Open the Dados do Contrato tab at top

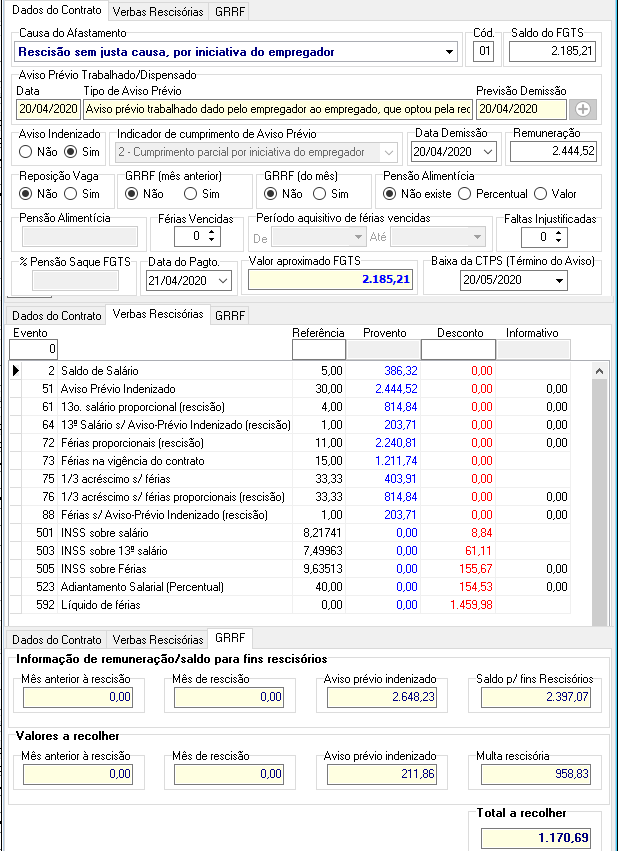pos(56,10)
